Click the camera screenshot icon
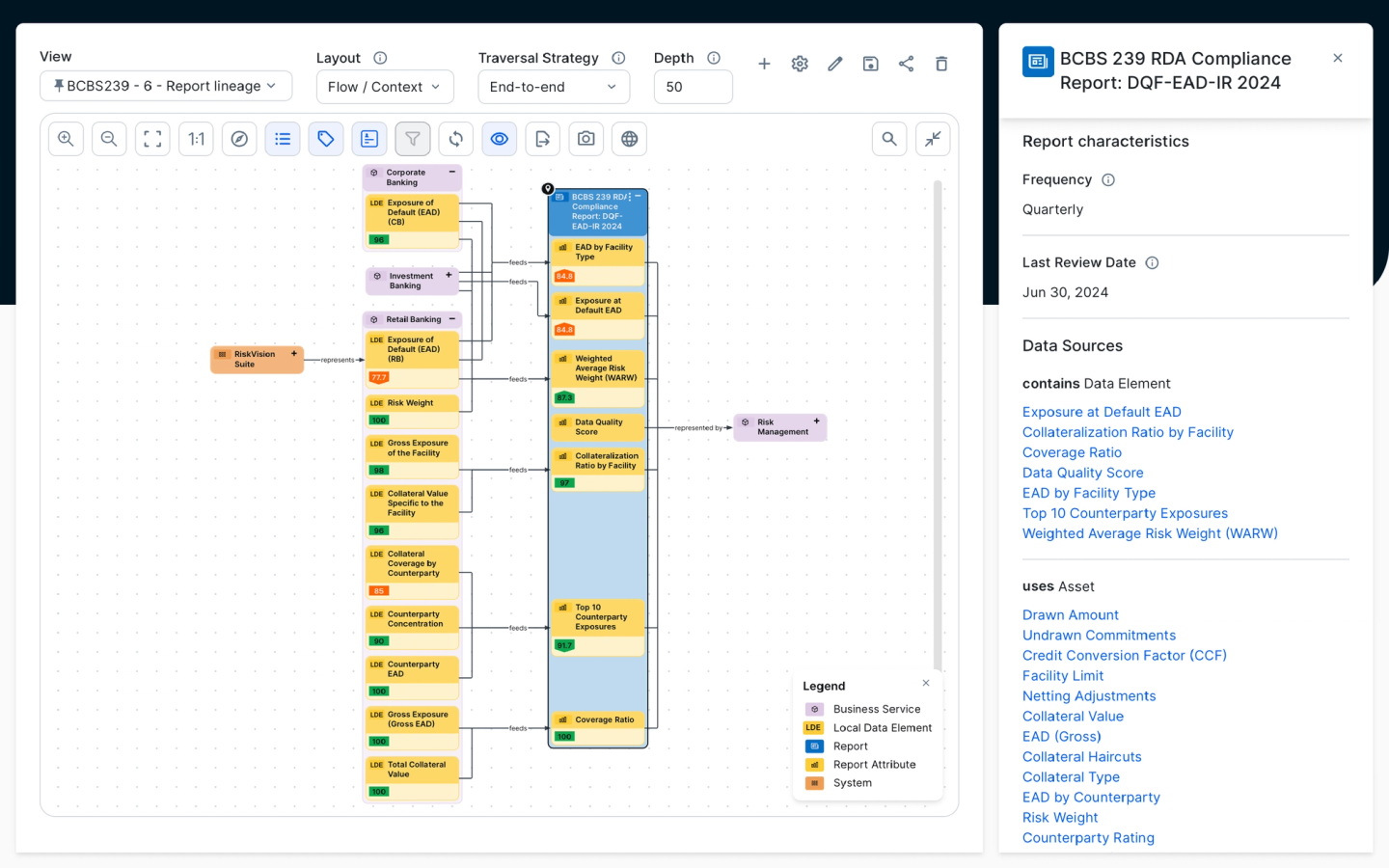Viewport: 1389px width, 868px height. (x=586, y=139)
